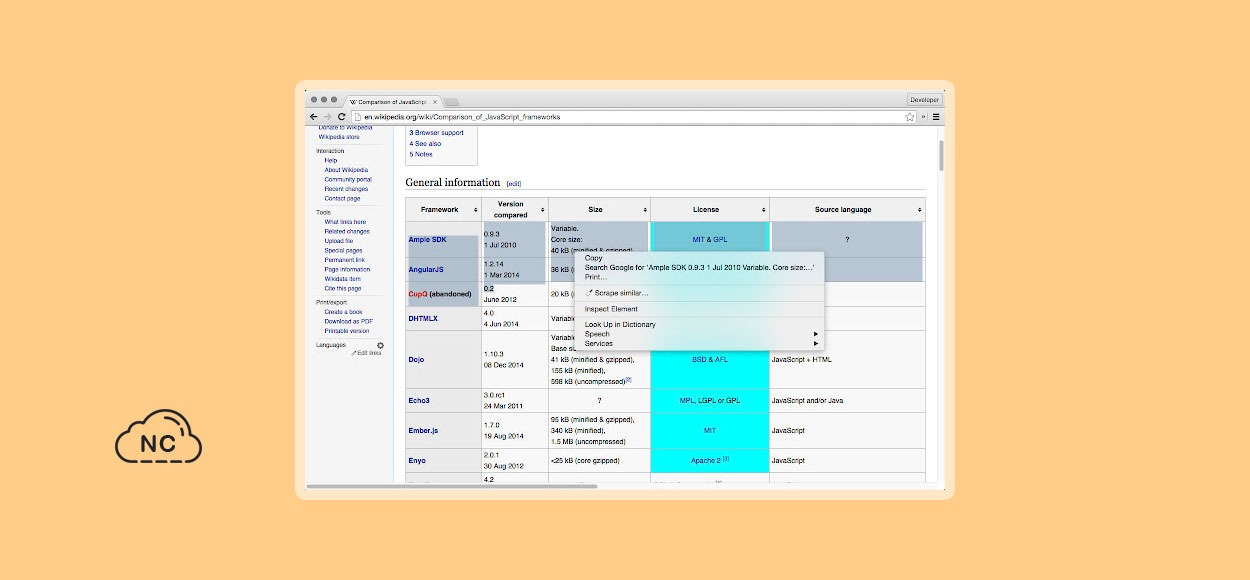Image resolution: width=1250 pixels, height=580 pixels.
Task: Choose Copy from the context menu
Action: click(699, 258)
